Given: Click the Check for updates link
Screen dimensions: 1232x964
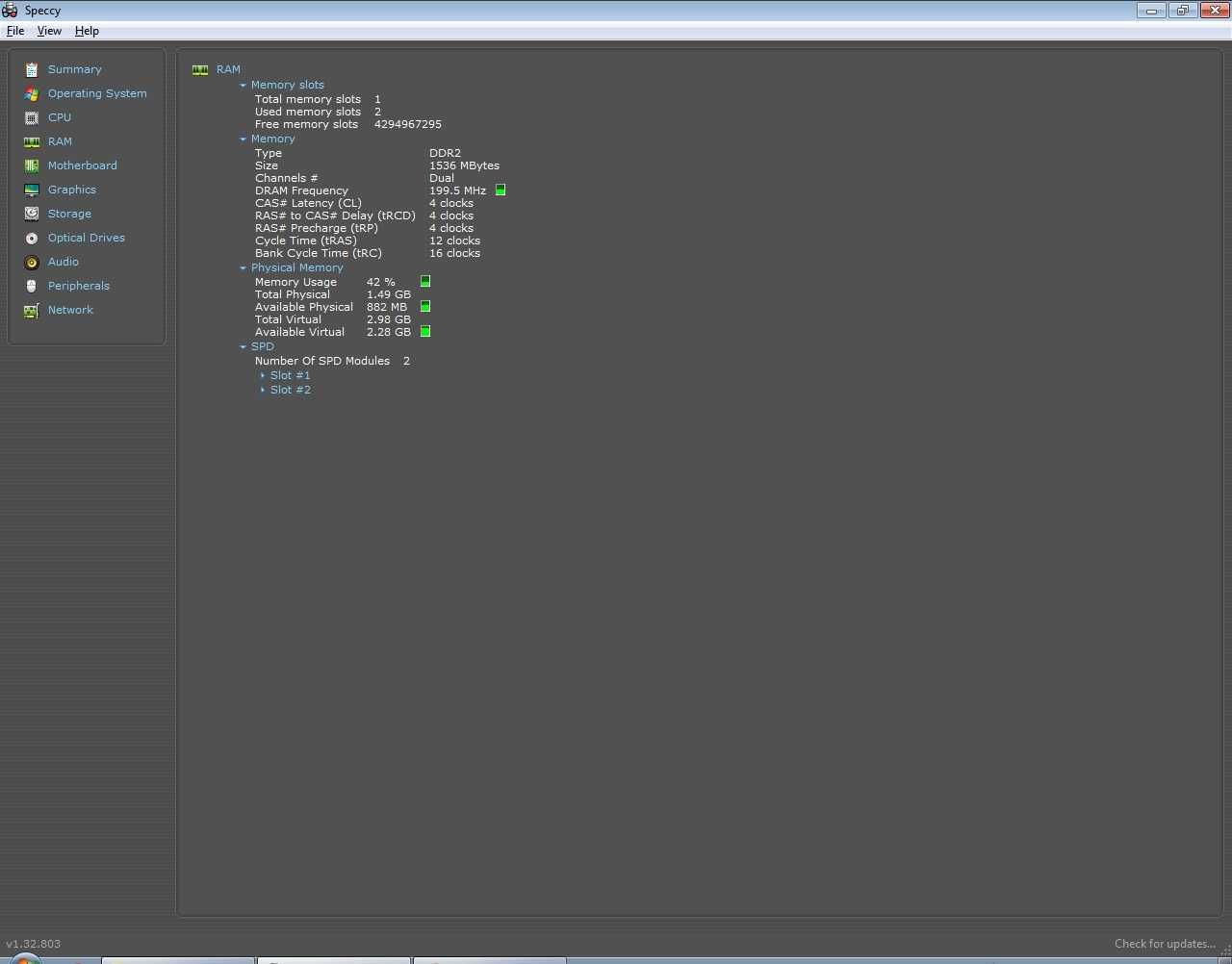Looking at the screenshot, I should (x=1164, y=944).
